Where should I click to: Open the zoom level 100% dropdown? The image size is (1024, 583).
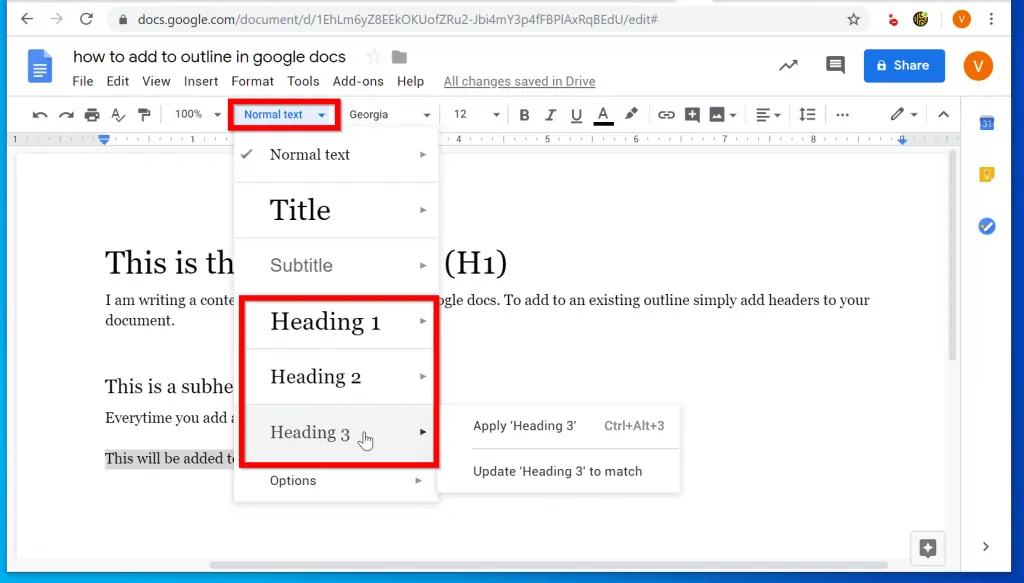point(196,115)
